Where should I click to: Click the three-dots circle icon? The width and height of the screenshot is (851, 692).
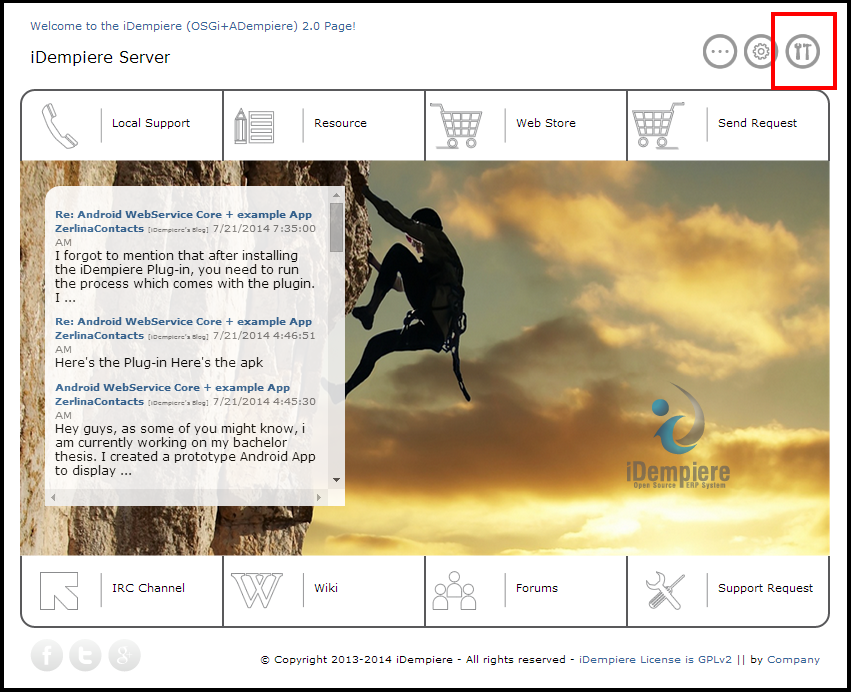click(x=720, y=52)
